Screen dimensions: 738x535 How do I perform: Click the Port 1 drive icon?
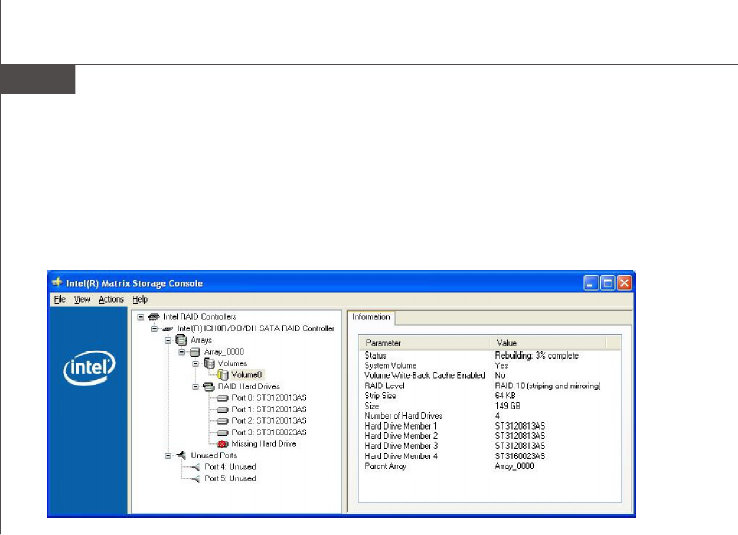pos(223,410)
